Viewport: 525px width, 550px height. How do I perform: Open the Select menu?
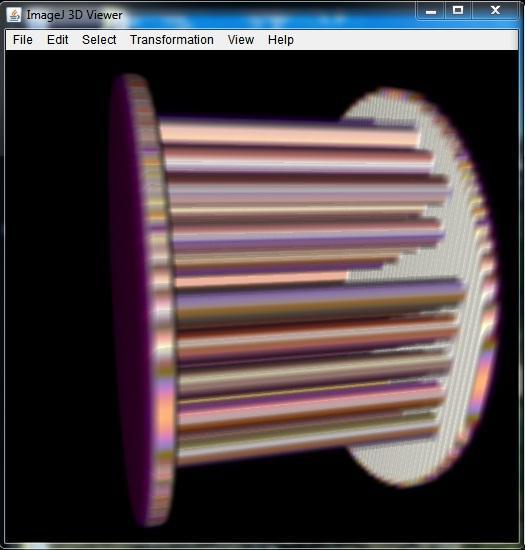coord(99,40)
